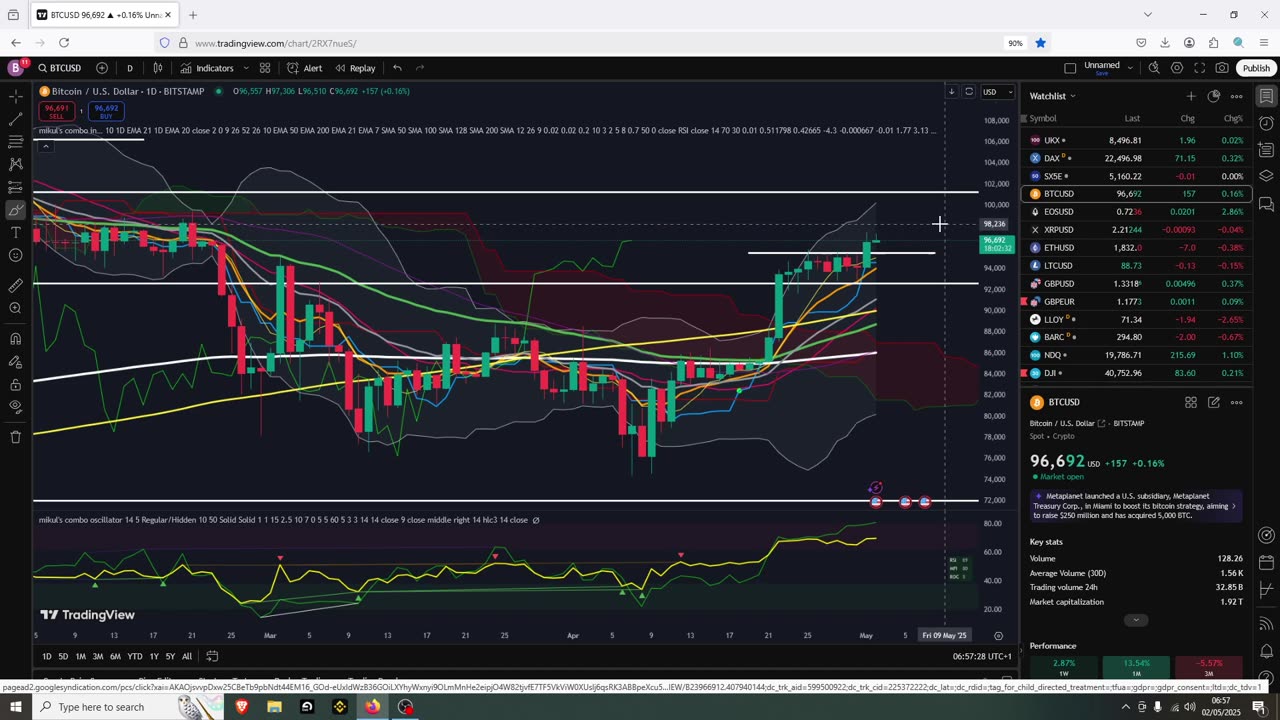Open the layout setup square icon

pos(1070,68)
